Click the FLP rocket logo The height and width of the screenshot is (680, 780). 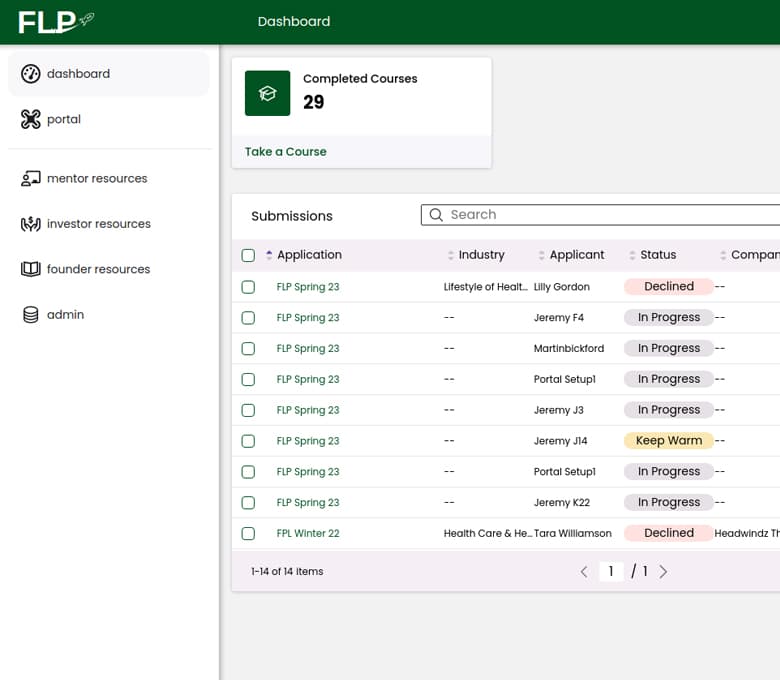(x=56, y=21)
